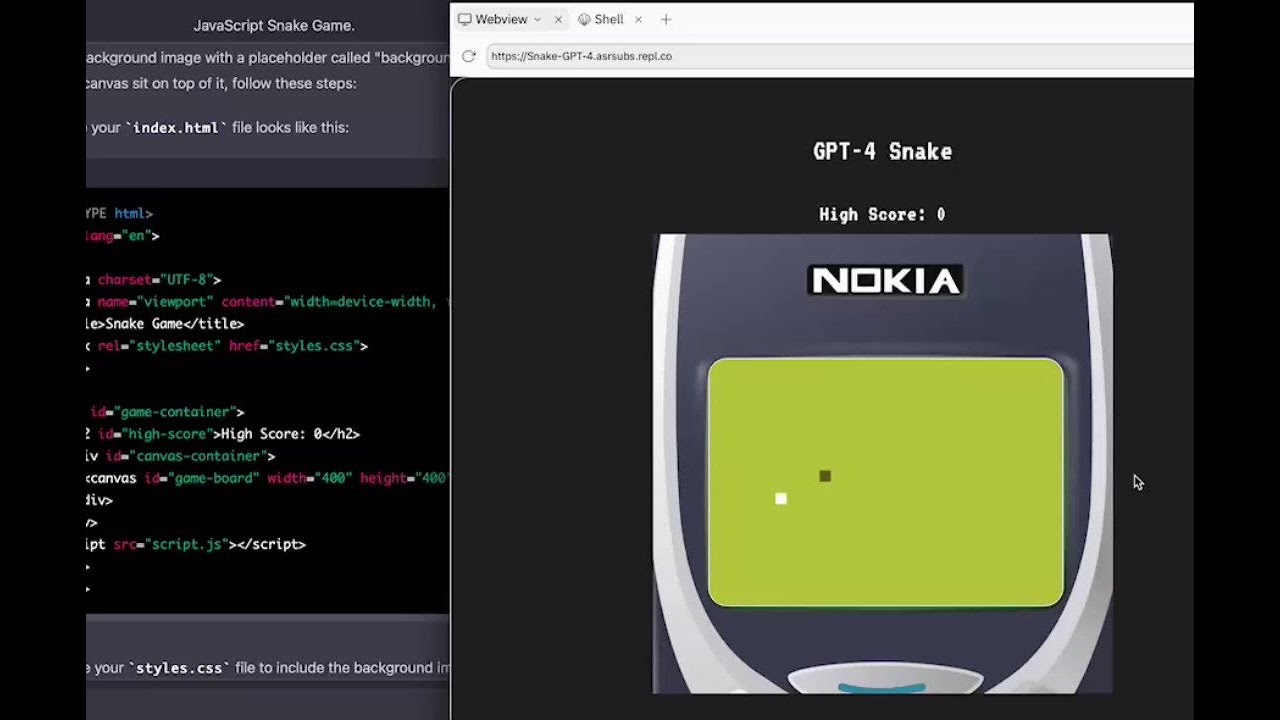The height and width of the screenshot is (720, 1280).
Task: Click the charset="UTF-8" code line
Action: 154,280
